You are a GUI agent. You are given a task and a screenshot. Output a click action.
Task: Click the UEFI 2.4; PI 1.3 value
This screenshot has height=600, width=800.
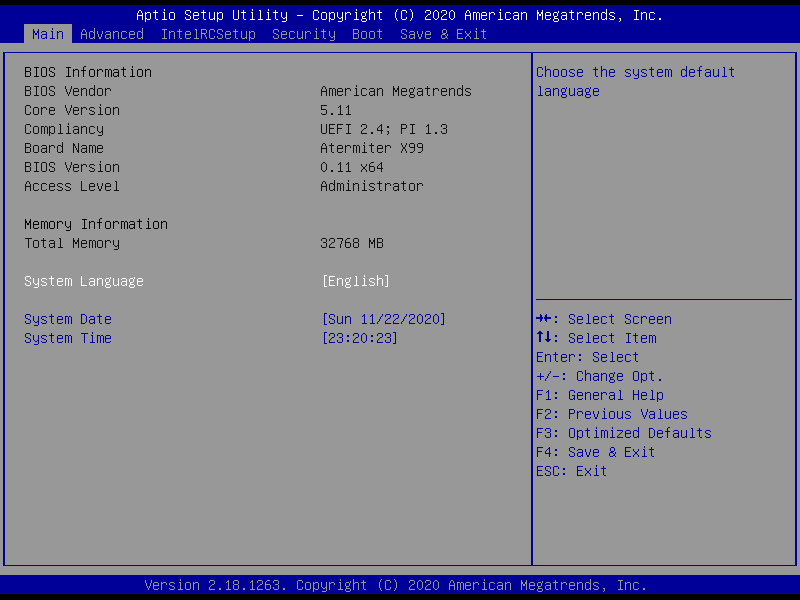point(384,129)
